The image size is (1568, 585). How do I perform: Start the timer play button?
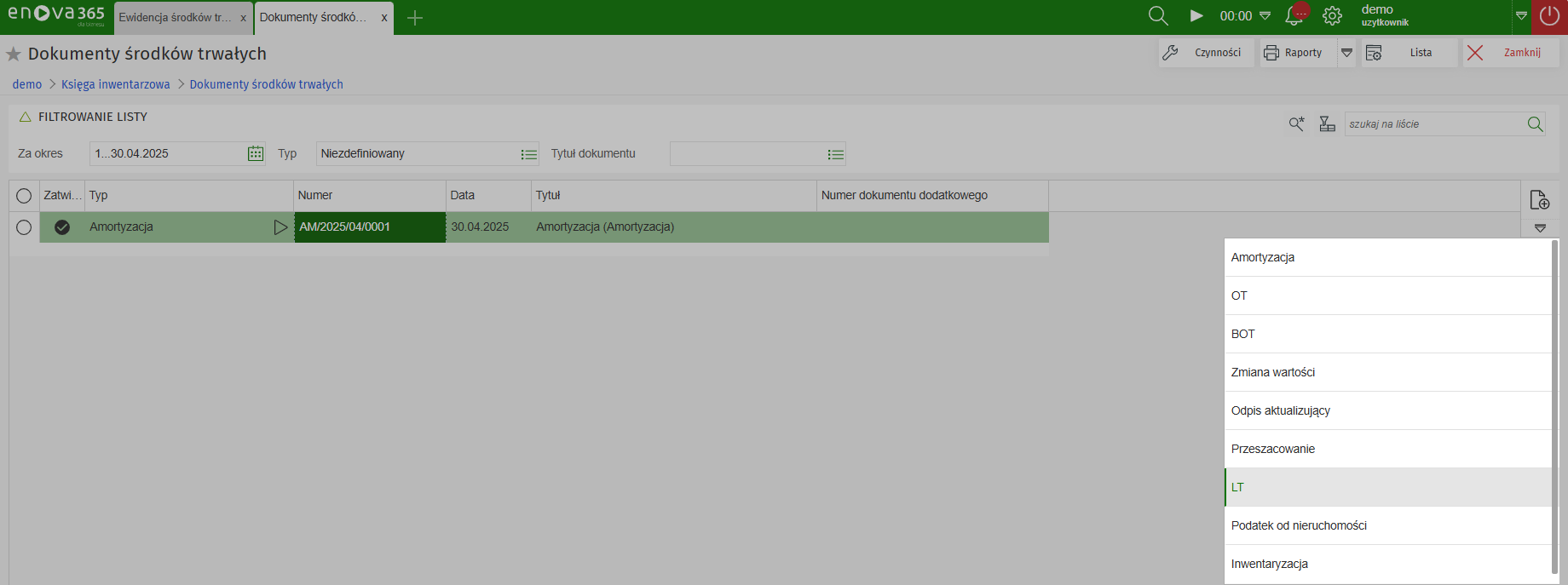(x=1196, y=16)
